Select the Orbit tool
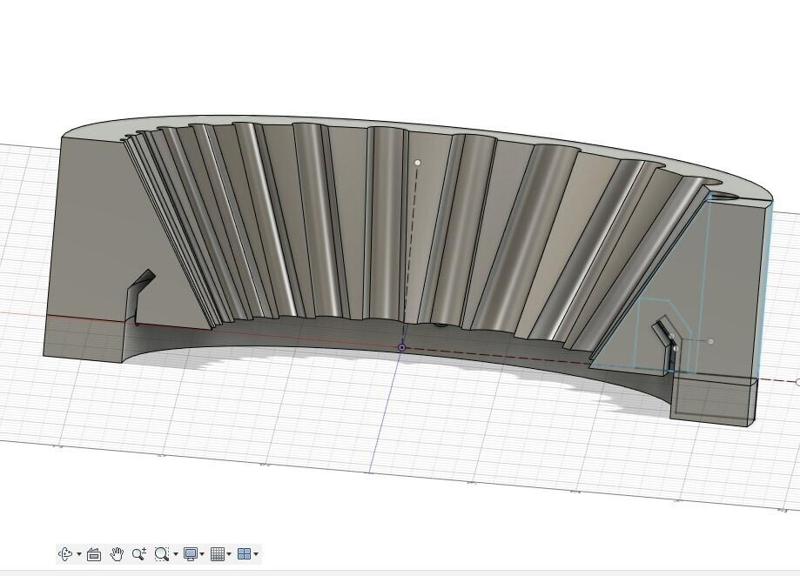 [x=66, y=554]
